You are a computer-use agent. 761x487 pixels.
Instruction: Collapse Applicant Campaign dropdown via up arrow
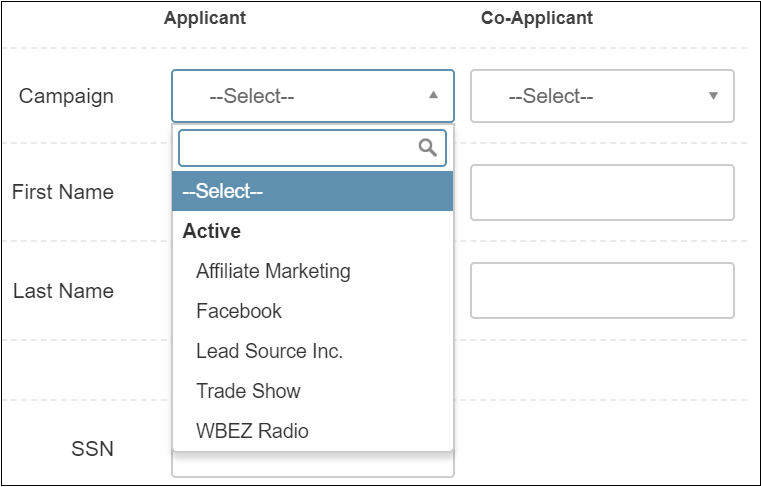tap(433, 95)
